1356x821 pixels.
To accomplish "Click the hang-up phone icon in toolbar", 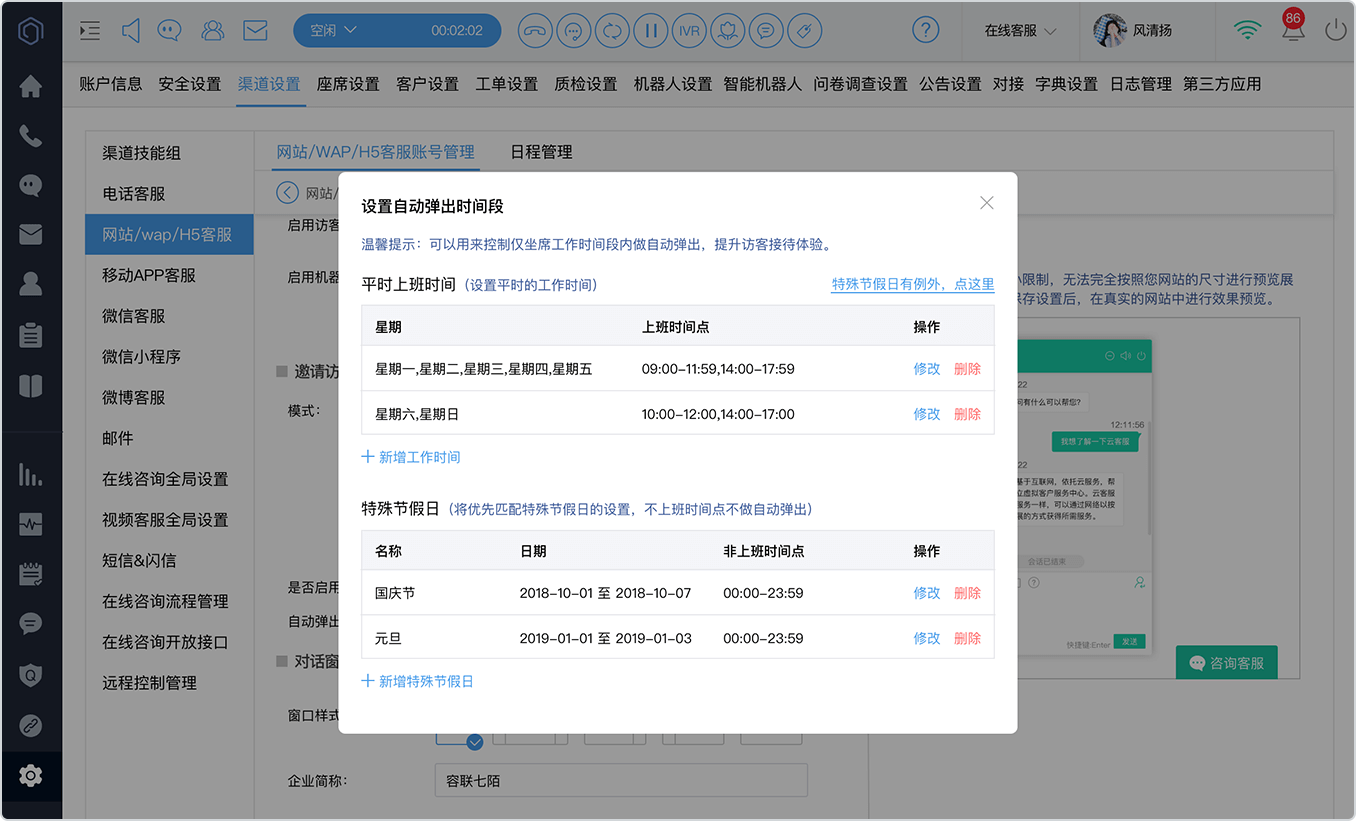I will pos(535,31).
